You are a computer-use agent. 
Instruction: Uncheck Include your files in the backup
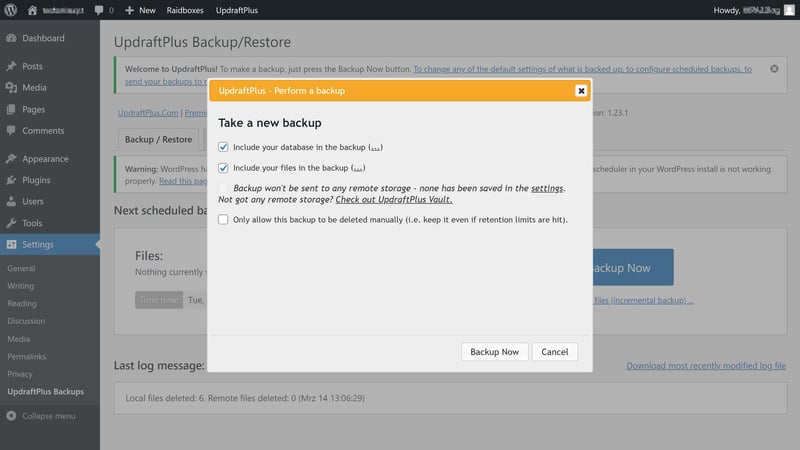224,168
